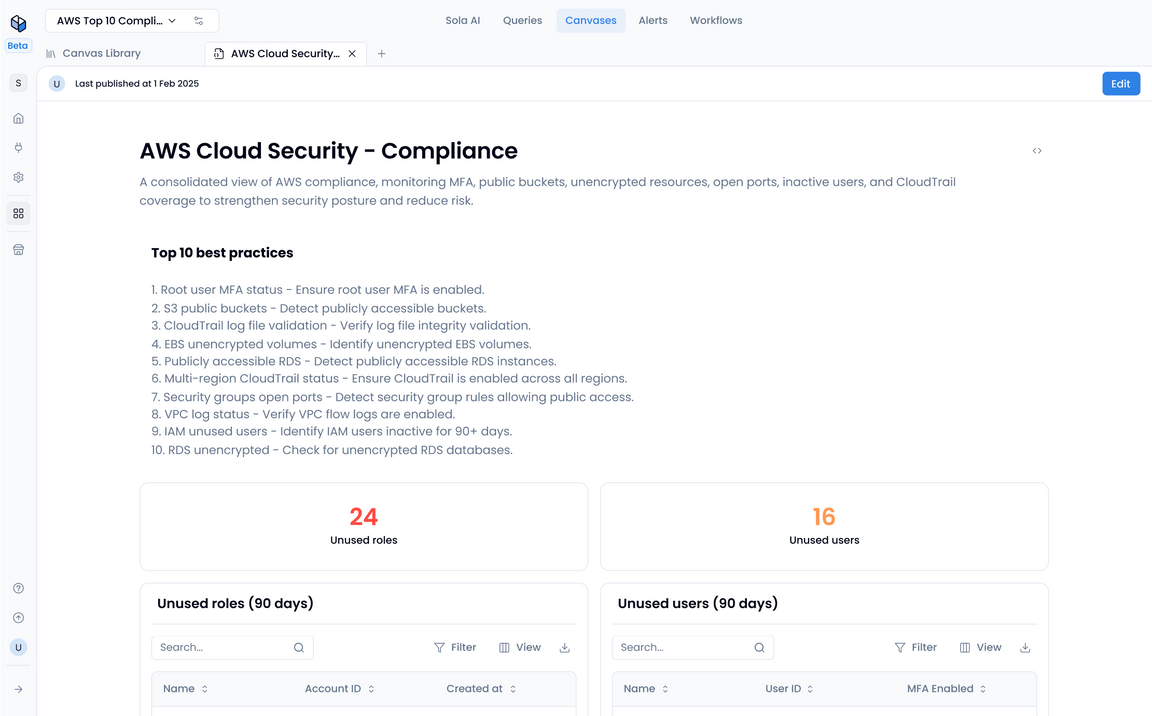Open the Canvas Library tab
Screen dimensions: 1152x716
(x=93, y=53)
